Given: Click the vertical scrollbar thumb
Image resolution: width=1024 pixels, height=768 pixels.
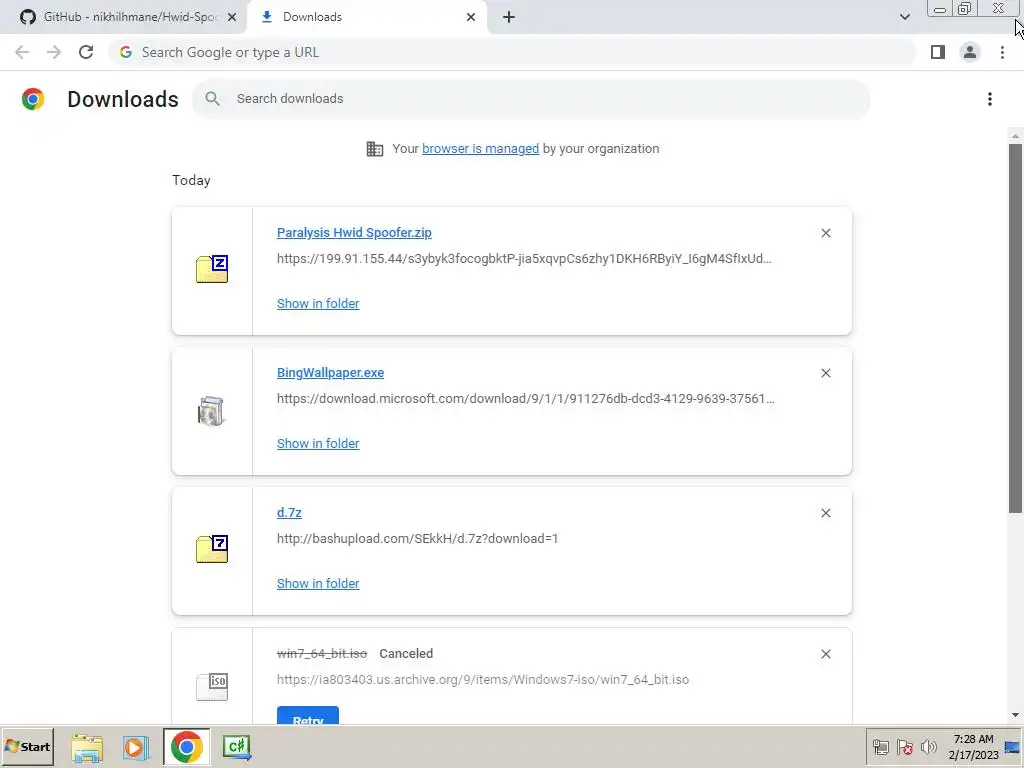Looking at the screenshot, I should 1015,328.
